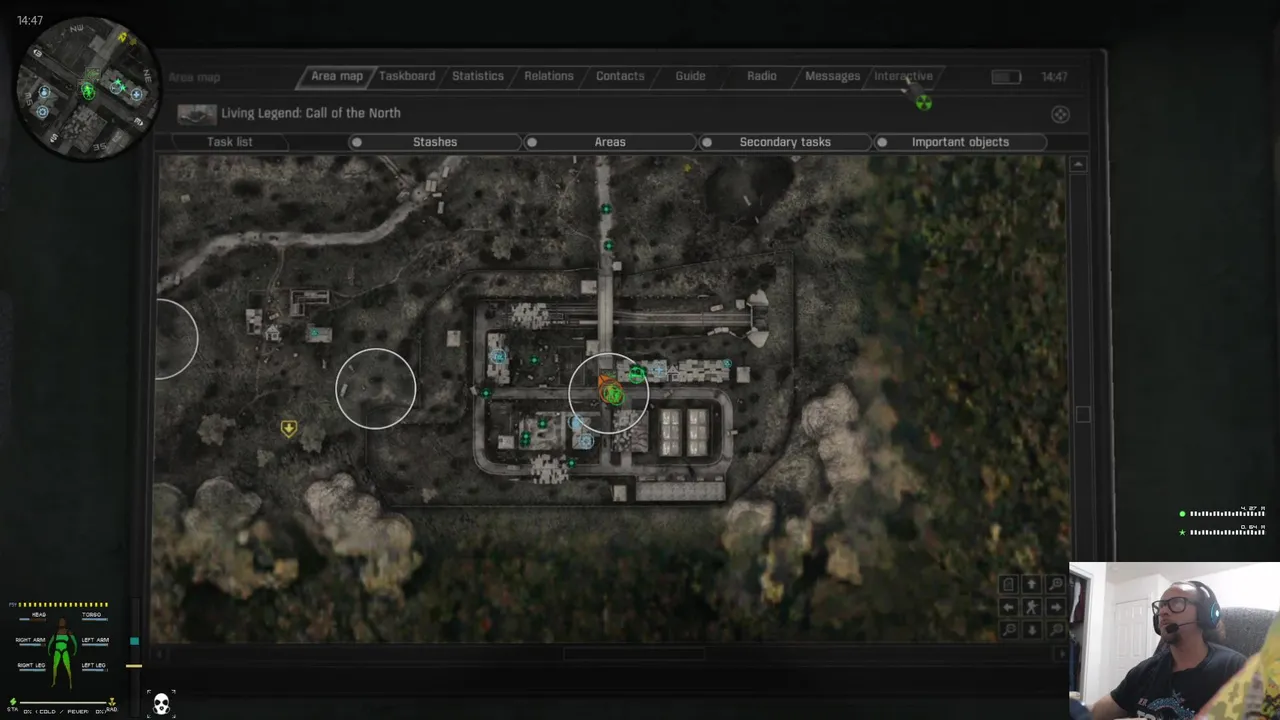Open the Contacts tab
The height and width of the screenshot is (720, 1280).
(x=620, y=76)
